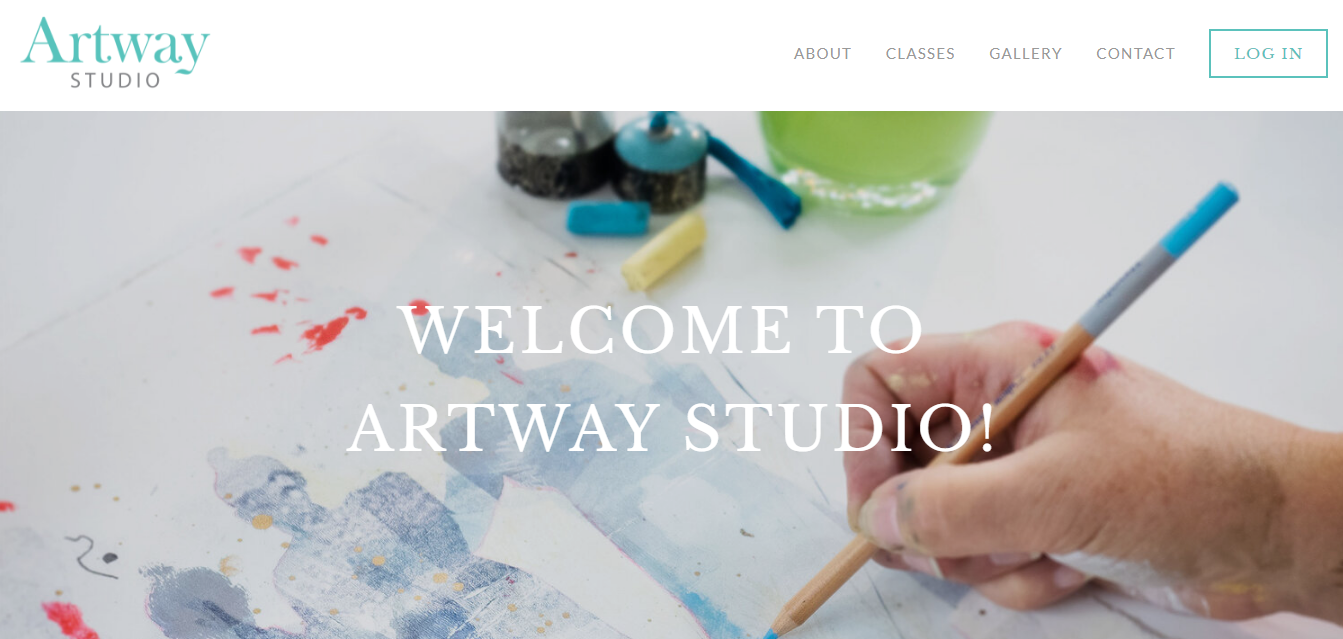This screenshot has width=1343, height=639.
Task: Click the 'Artway Studio!' heading line
Action: 672,427
